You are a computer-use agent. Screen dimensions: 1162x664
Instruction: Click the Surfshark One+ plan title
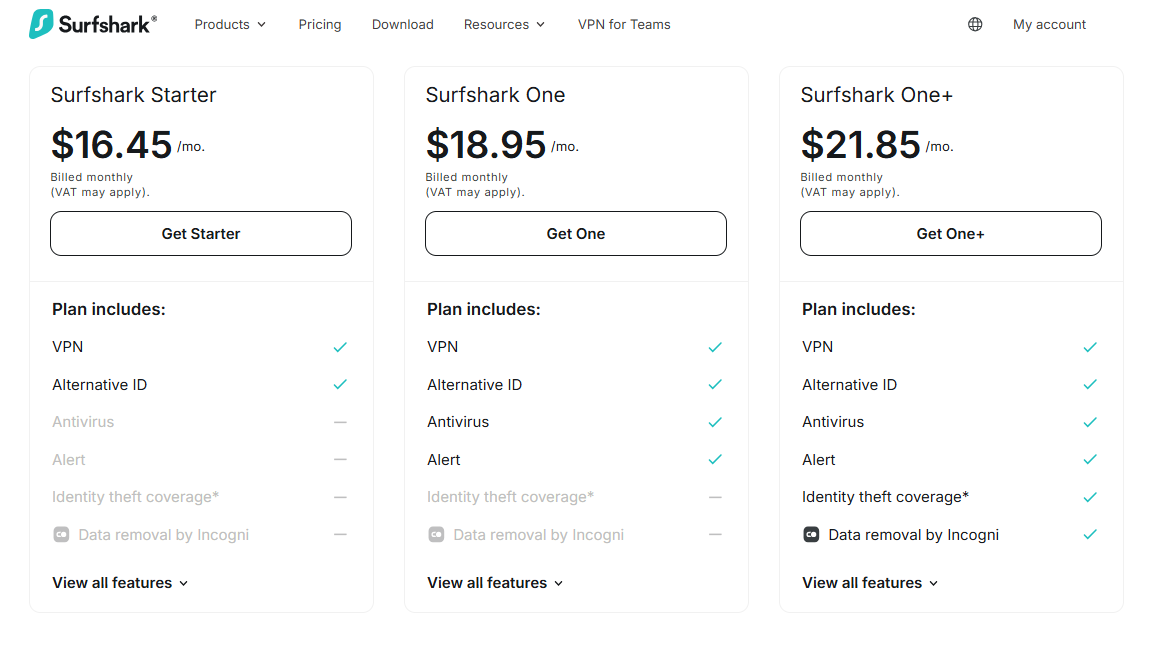pyautogui.click(x=877, y=95)
